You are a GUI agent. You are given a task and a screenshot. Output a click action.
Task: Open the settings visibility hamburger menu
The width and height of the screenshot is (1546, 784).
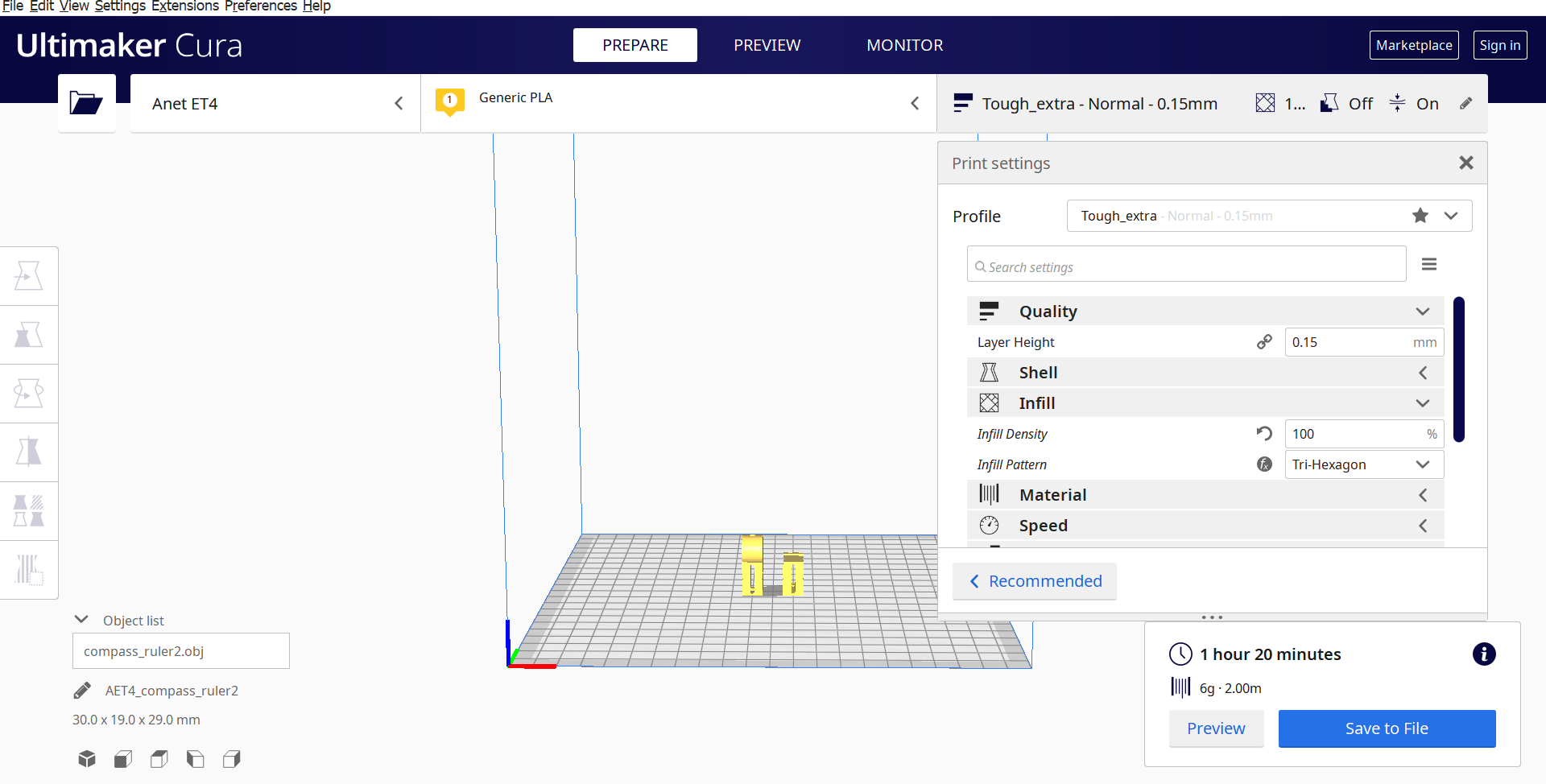[1429, 264]
